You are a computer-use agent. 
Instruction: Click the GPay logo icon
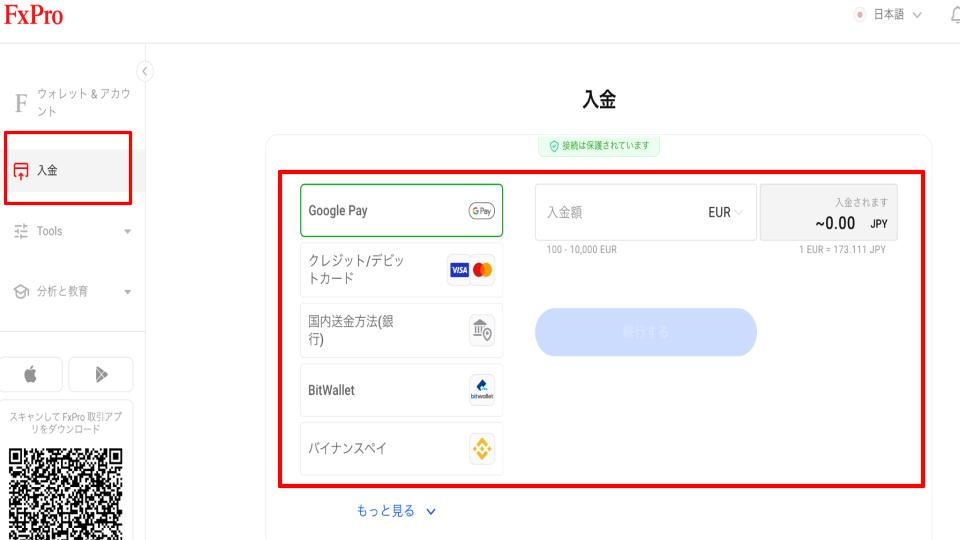coord(482,211)
